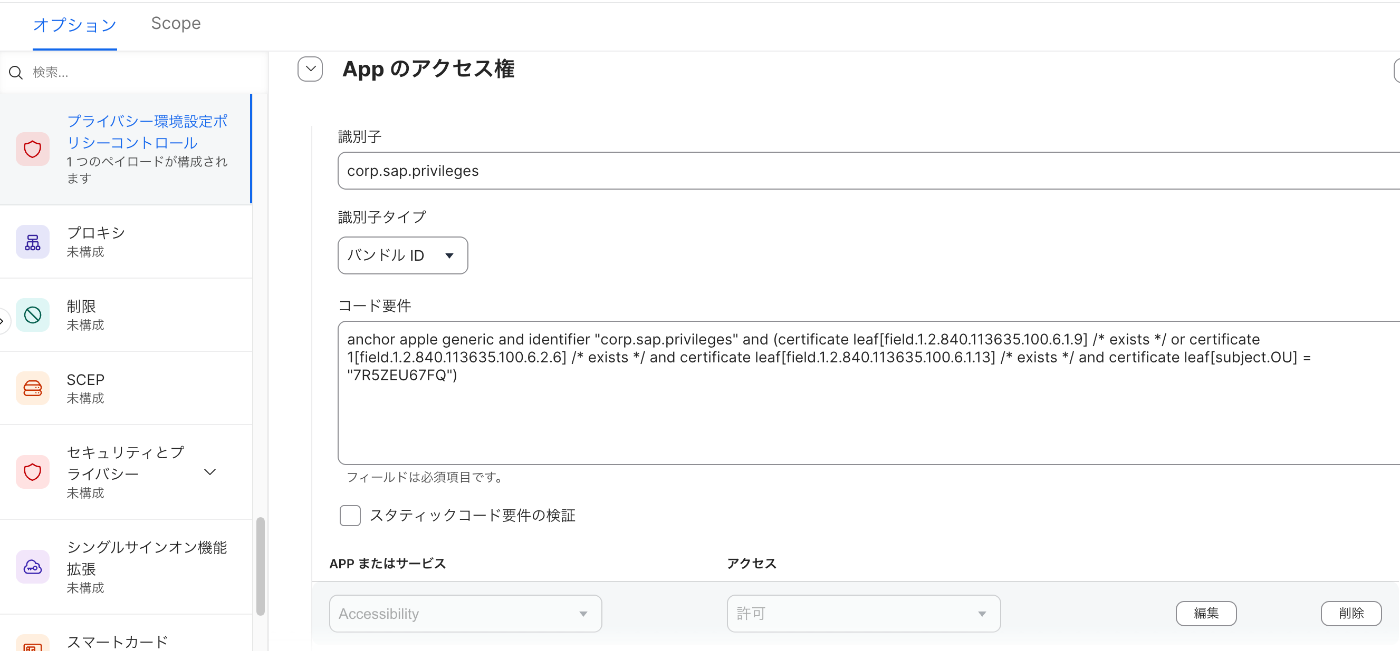Open the 許可 access dropdown
The height and width of the screenshot is (651, 1400).
[x=863, y=614]
